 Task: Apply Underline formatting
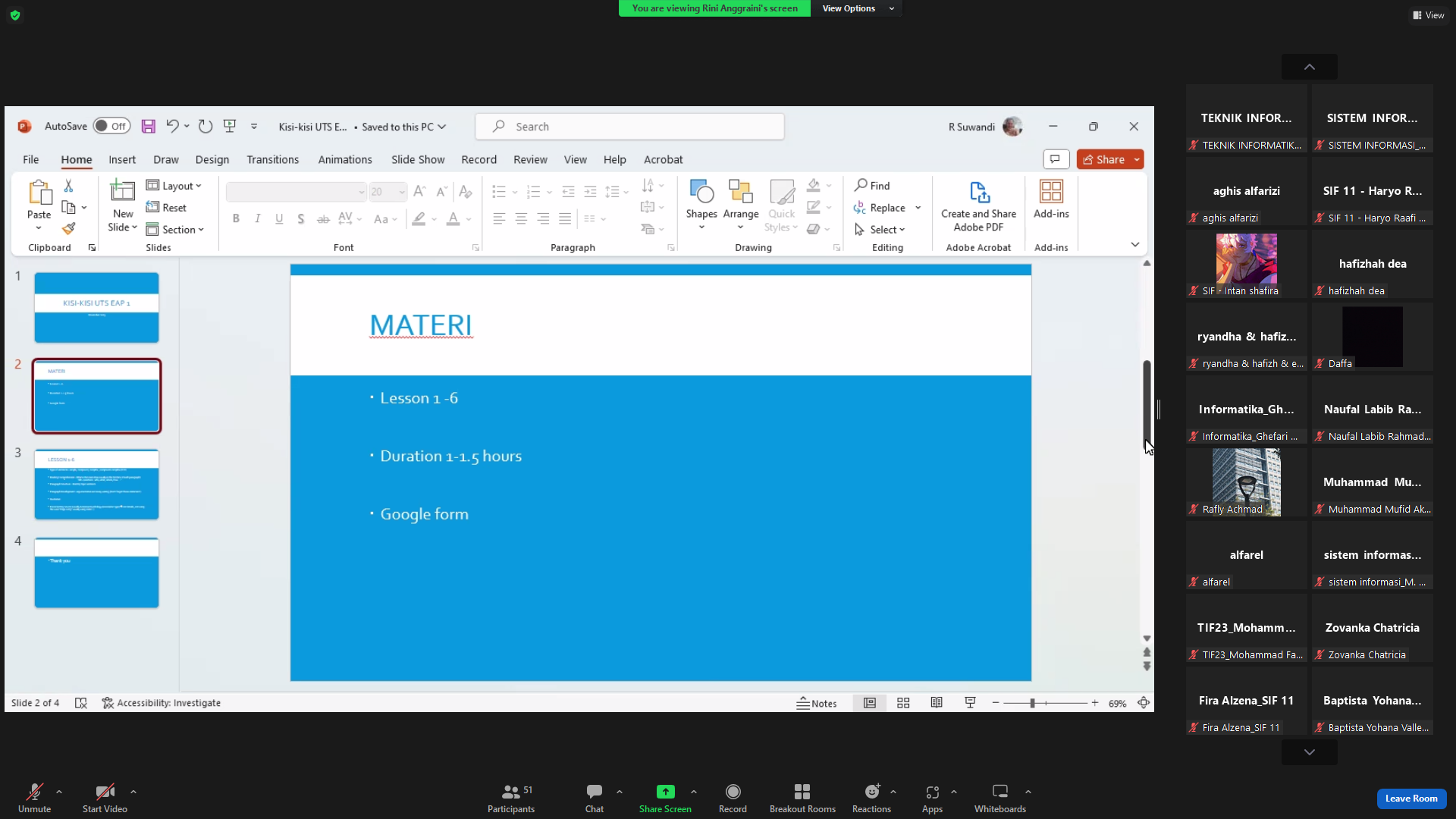coord(279,219)
